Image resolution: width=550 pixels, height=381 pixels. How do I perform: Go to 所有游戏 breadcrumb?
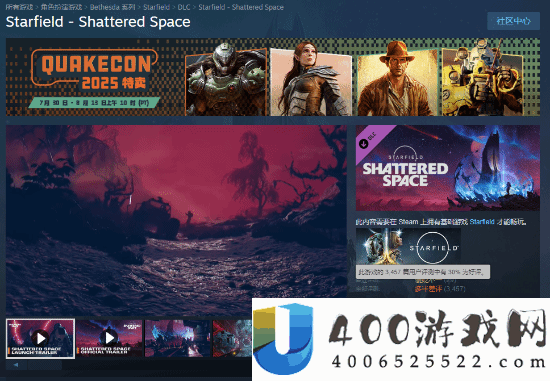[x=19, y=7]
